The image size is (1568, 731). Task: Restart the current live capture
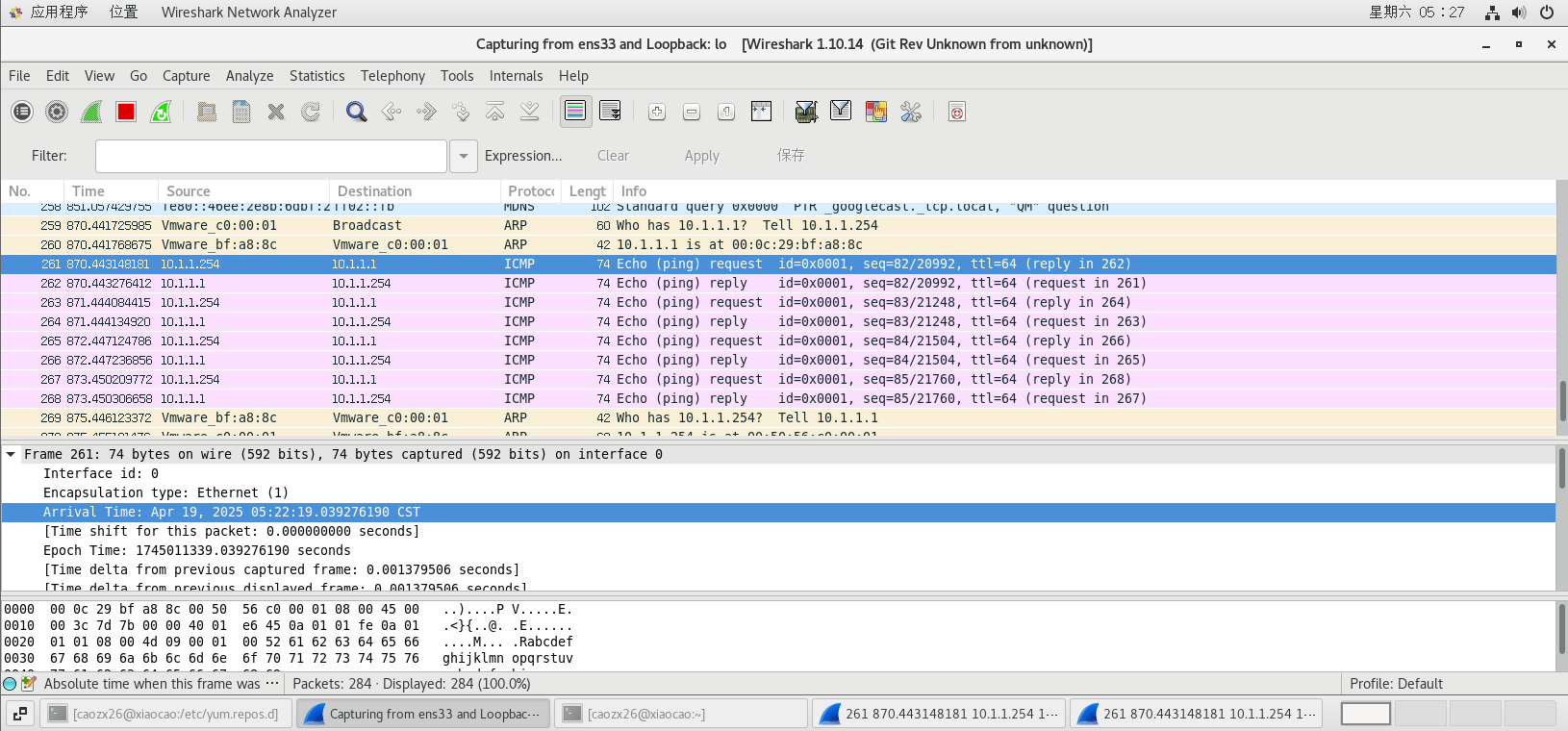161,112
